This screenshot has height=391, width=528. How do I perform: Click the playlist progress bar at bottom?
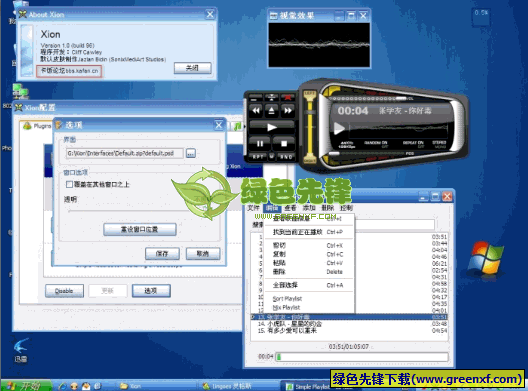(362, 357)
